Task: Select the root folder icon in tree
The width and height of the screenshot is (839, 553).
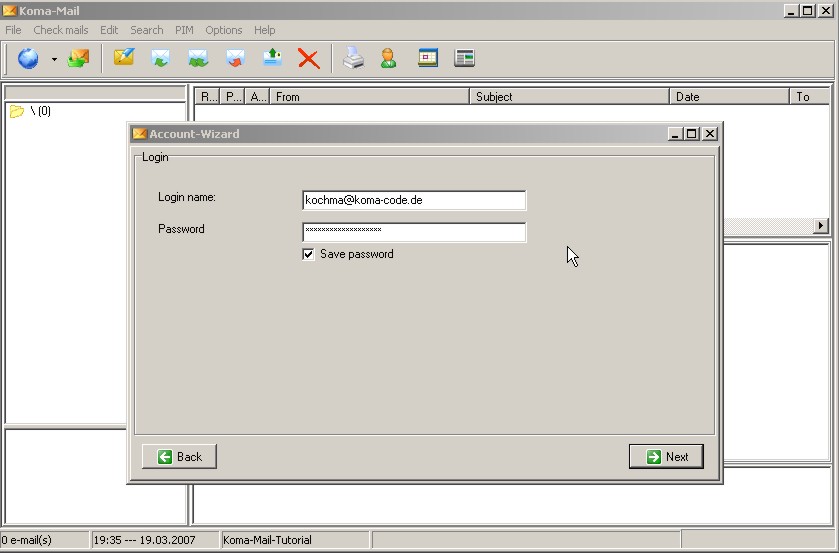Action: click(17, 111)
